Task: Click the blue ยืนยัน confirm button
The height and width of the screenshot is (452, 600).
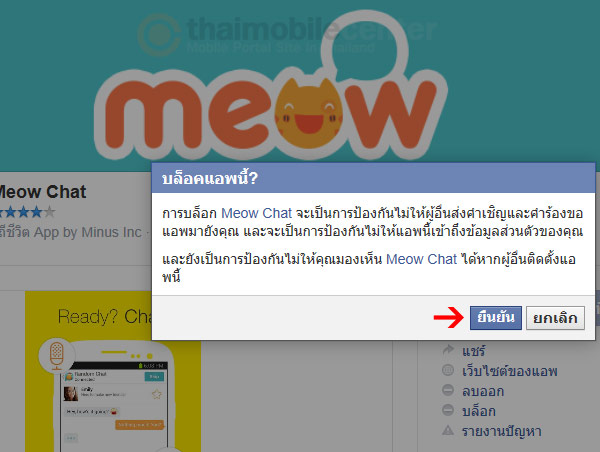Action: [496, 318]
